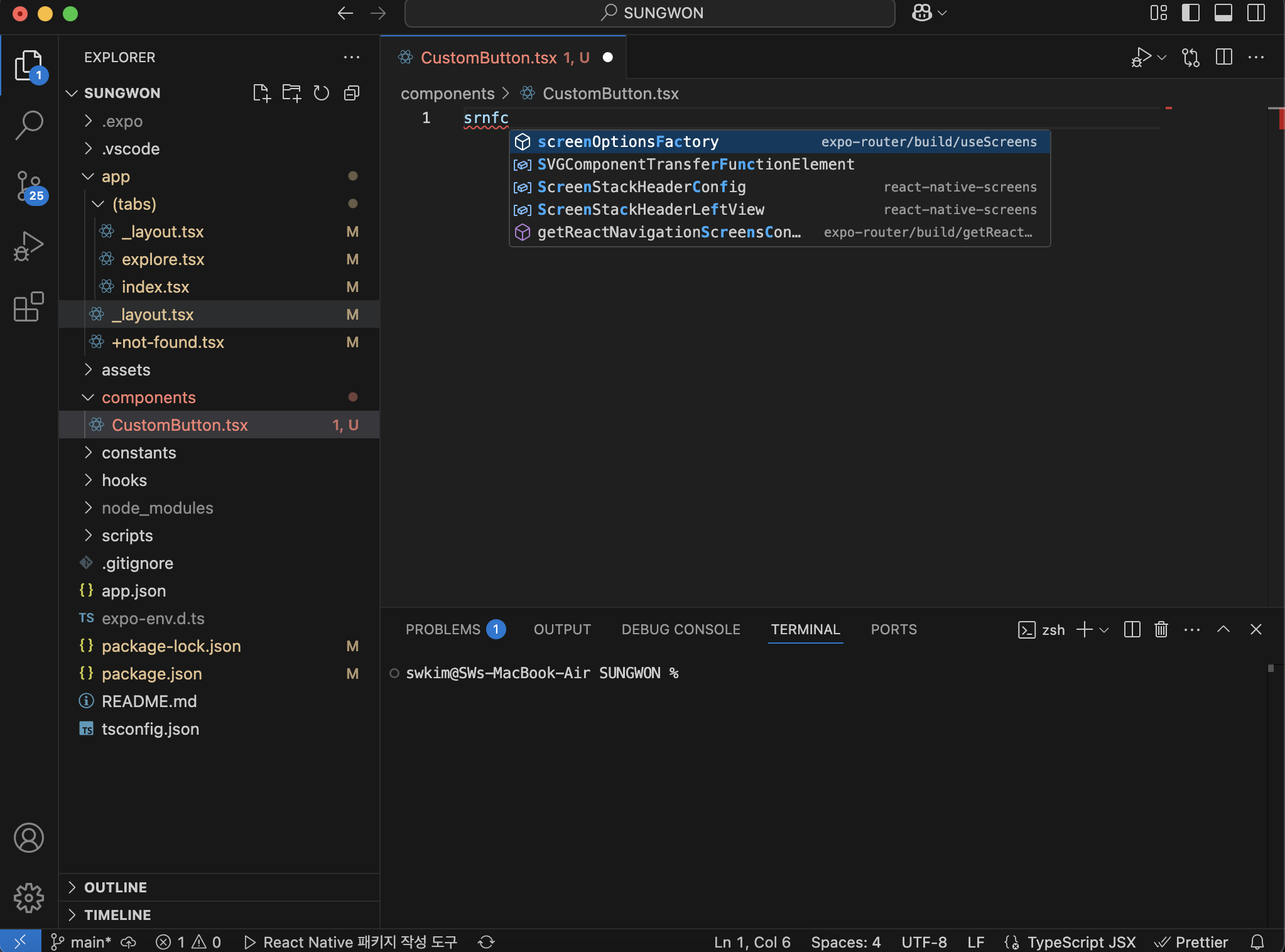This screenshot has height=952, width=1285.
Task: Open the Search view in activity bar
Action: pos(29,125)
